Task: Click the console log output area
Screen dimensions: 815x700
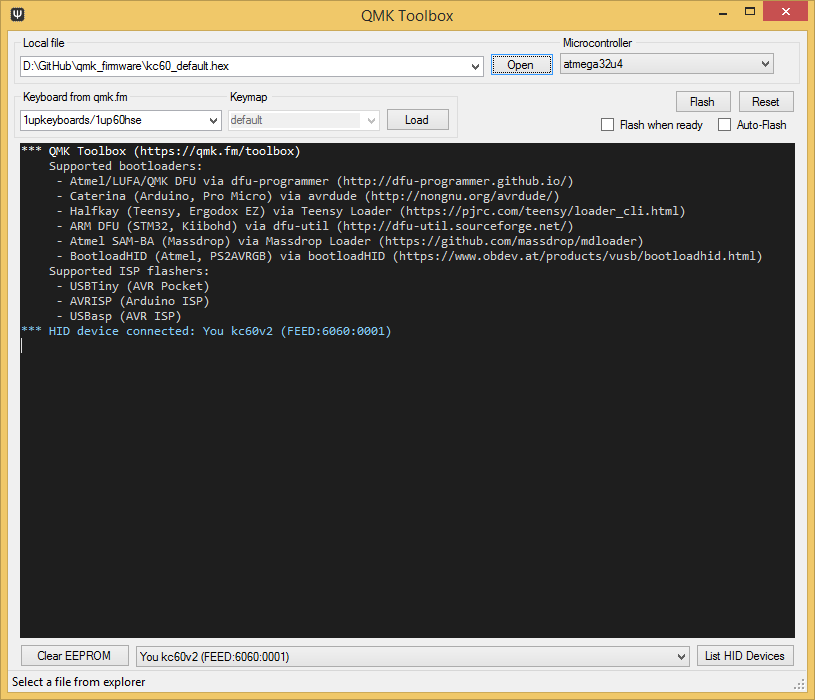Action: pyautogui.click(x=400, y=450)
